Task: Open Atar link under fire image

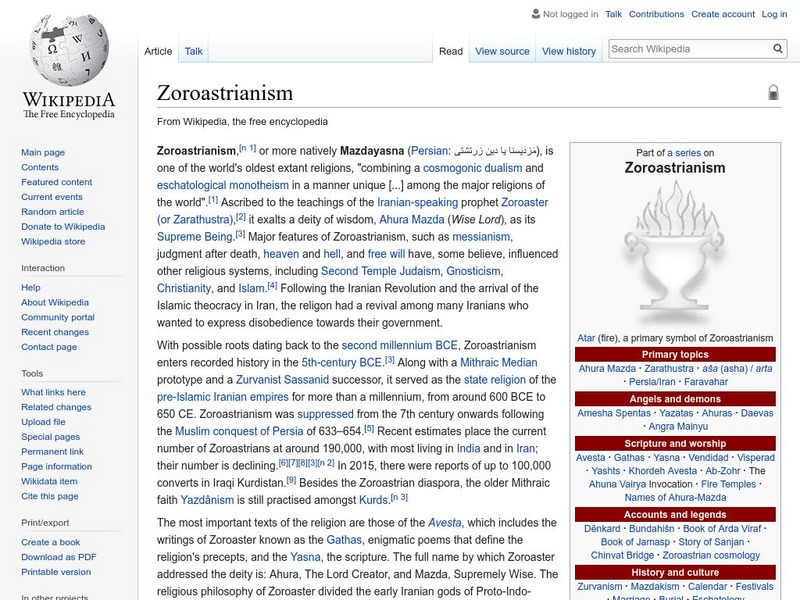Action: coord(586,338)
